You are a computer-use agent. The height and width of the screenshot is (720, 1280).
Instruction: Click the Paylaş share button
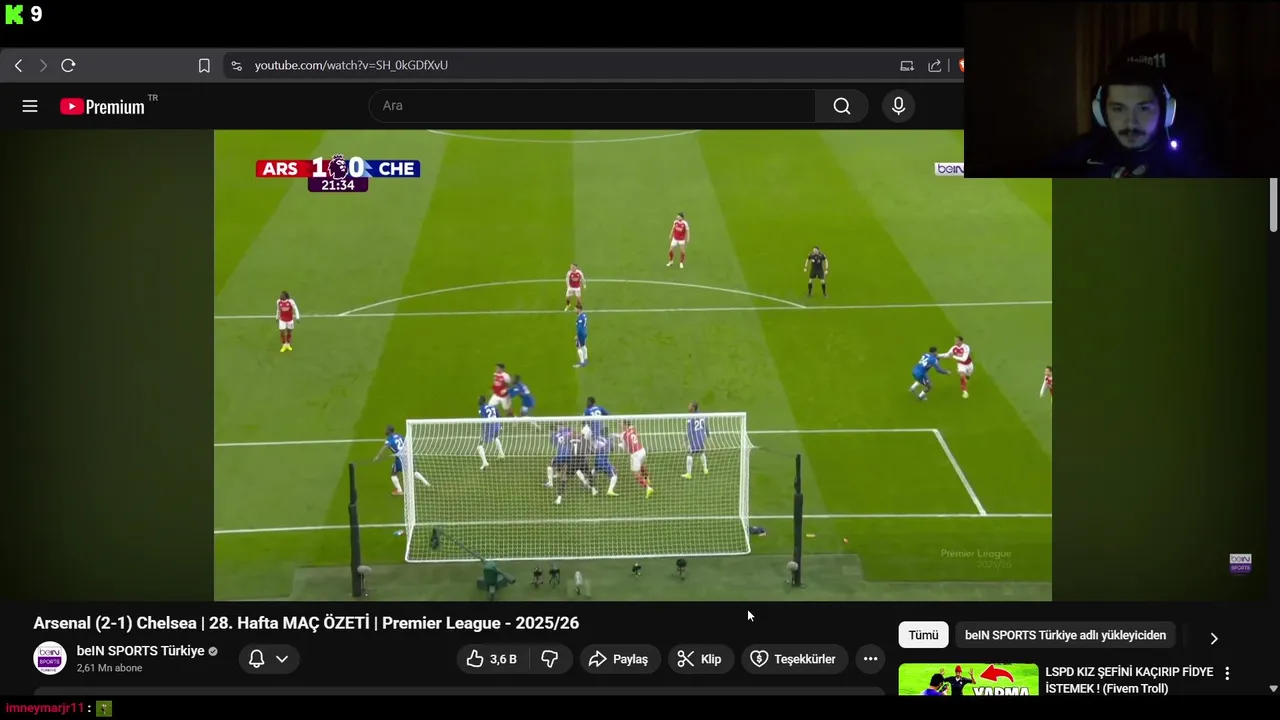tap(620, 659)
